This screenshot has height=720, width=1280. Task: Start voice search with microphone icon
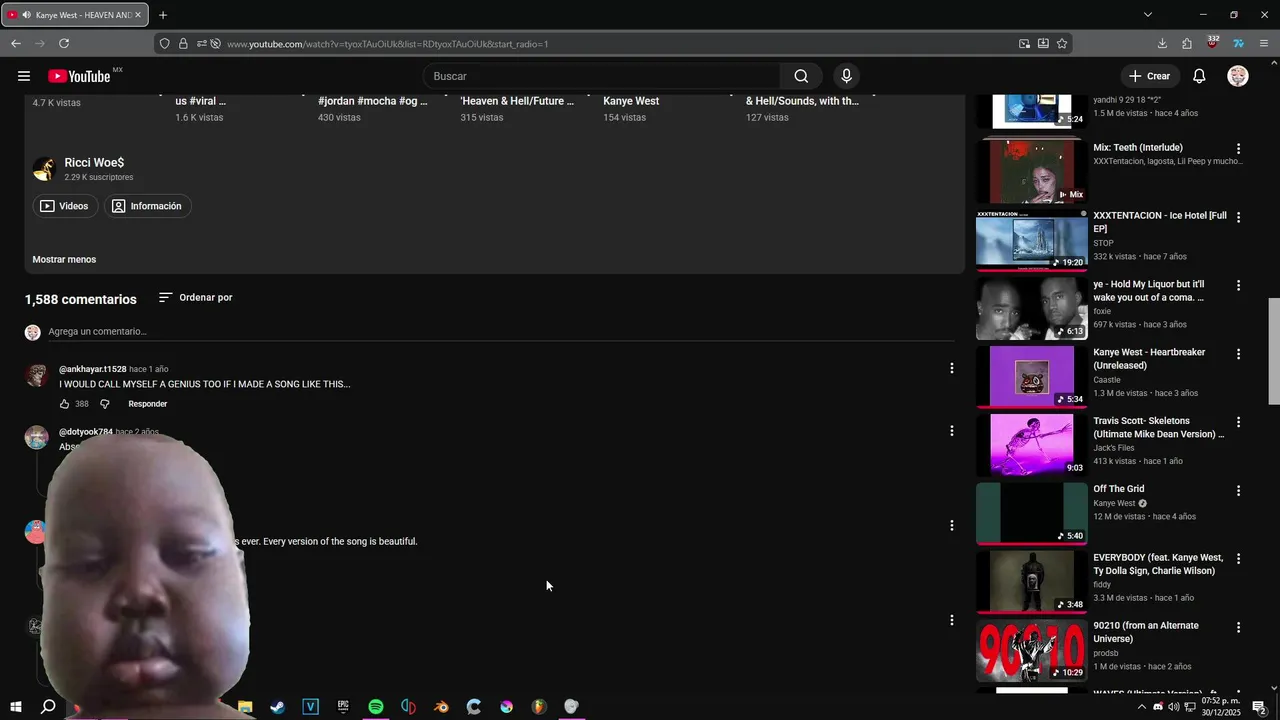(846, 76)
